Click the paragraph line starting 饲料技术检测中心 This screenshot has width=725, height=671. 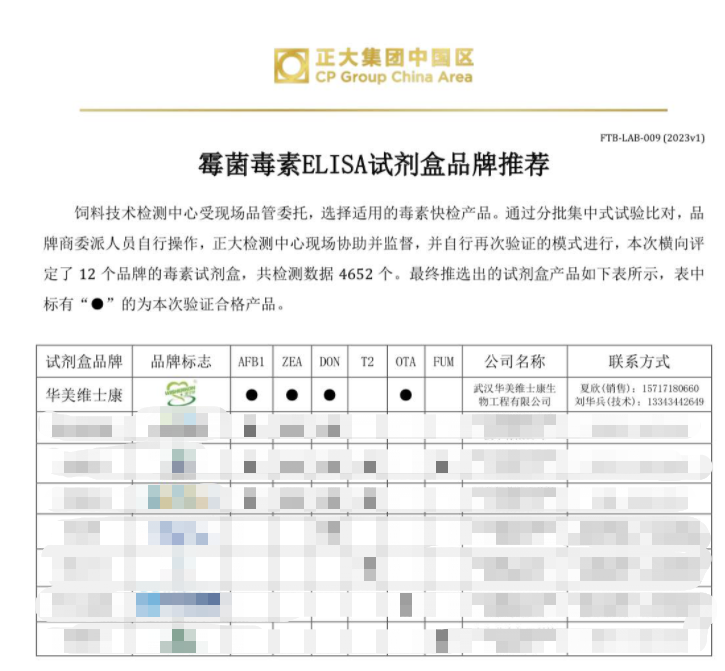(389, 213)
